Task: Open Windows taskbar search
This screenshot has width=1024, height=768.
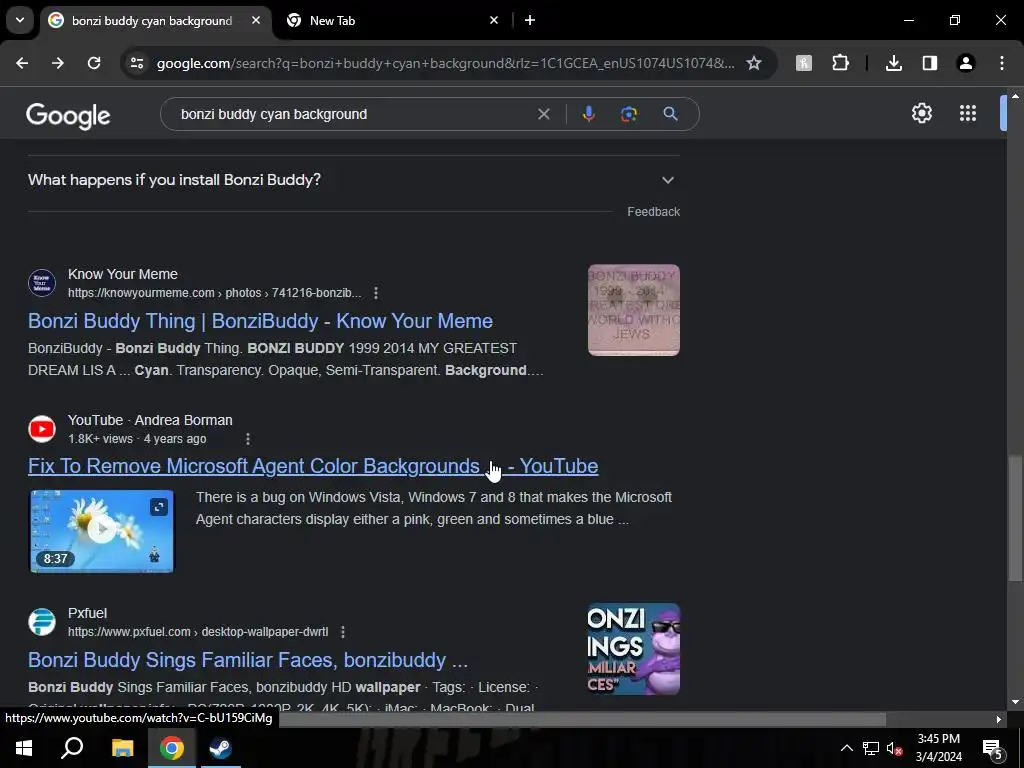Action: pyautogui.click(x=72, y=748)
